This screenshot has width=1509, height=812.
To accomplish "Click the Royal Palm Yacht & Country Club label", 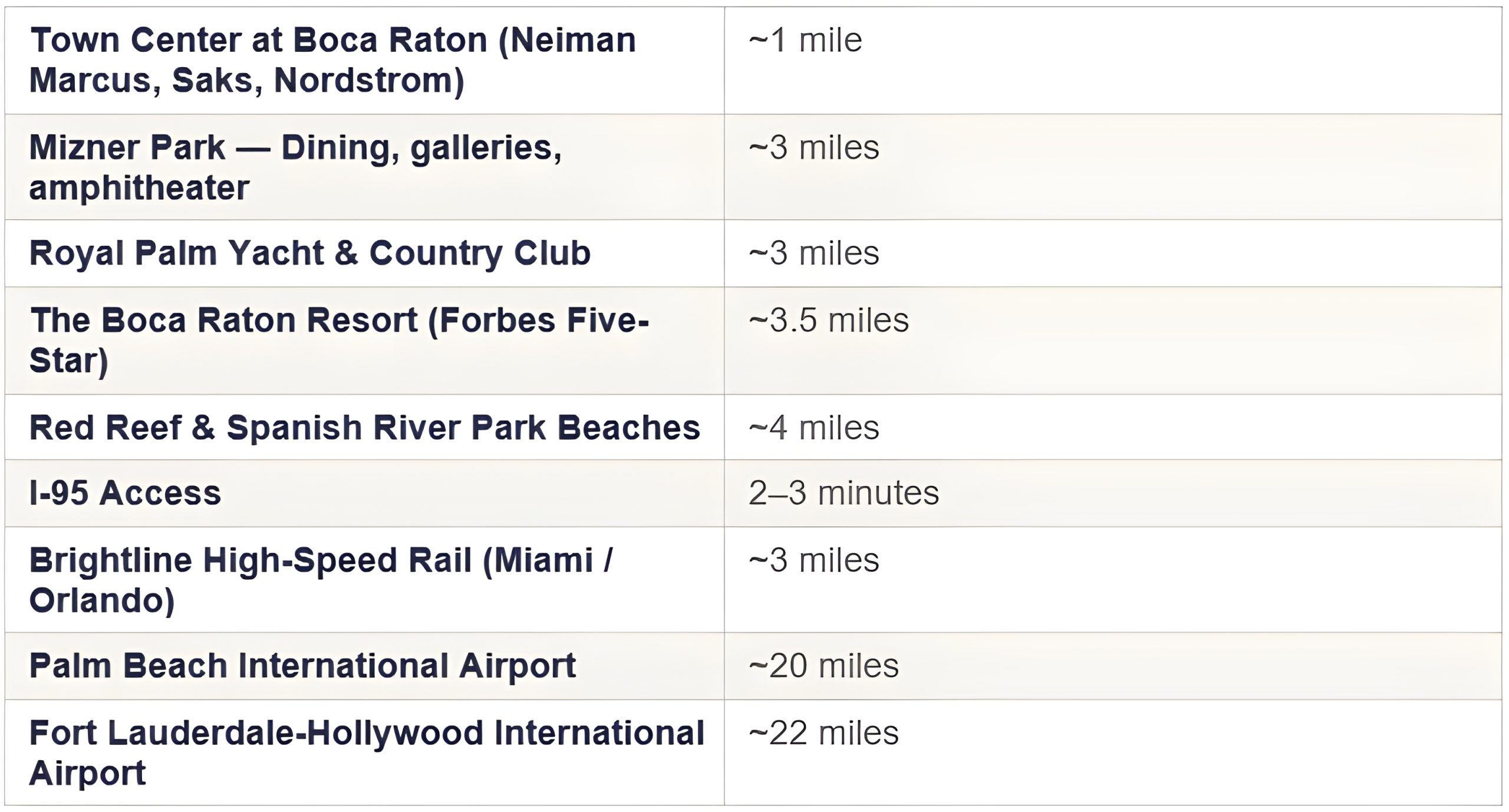I will [309, 253].
